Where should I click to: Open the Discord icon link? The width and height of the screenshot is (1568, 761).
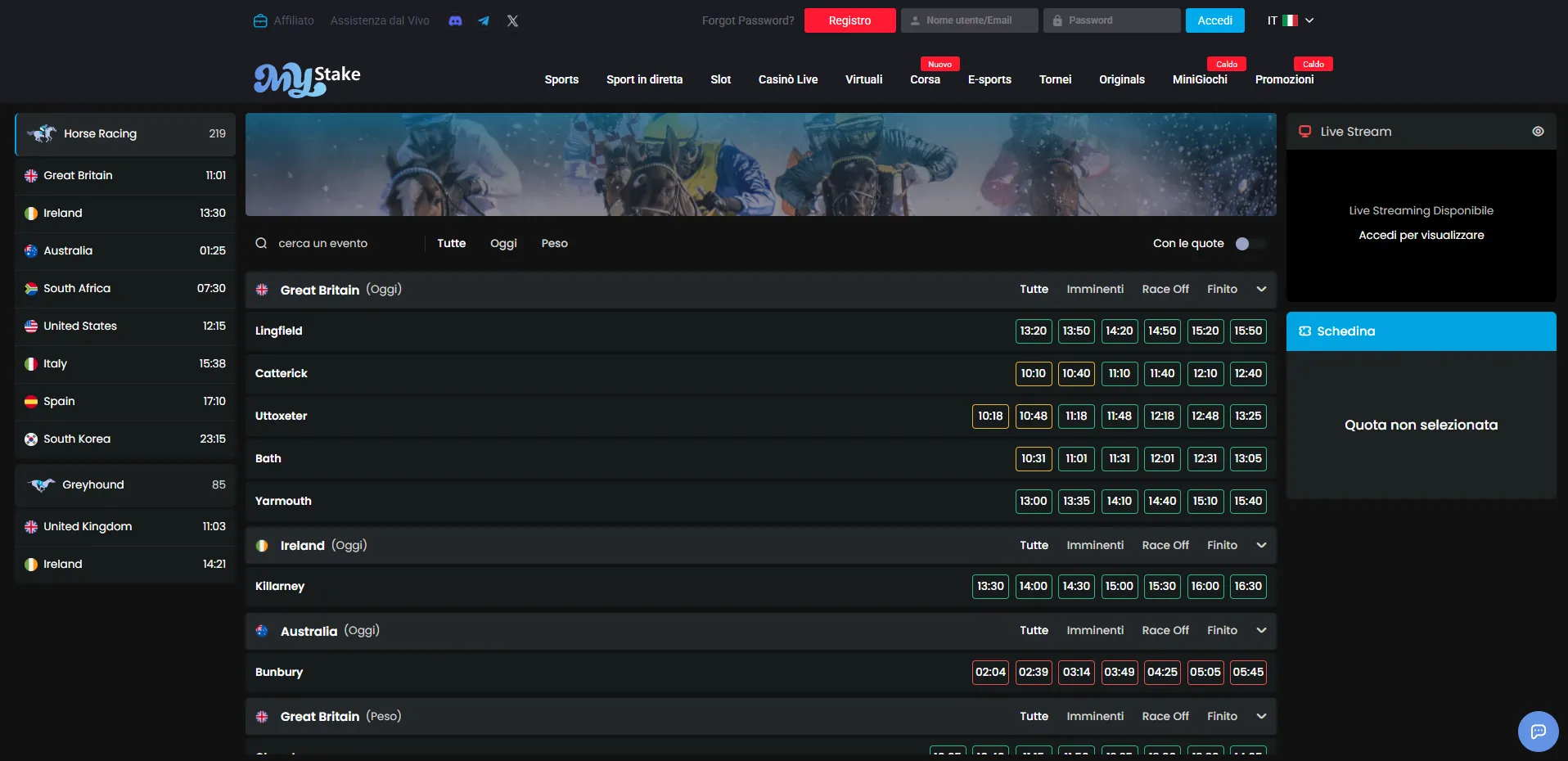[x=456, y=20]
